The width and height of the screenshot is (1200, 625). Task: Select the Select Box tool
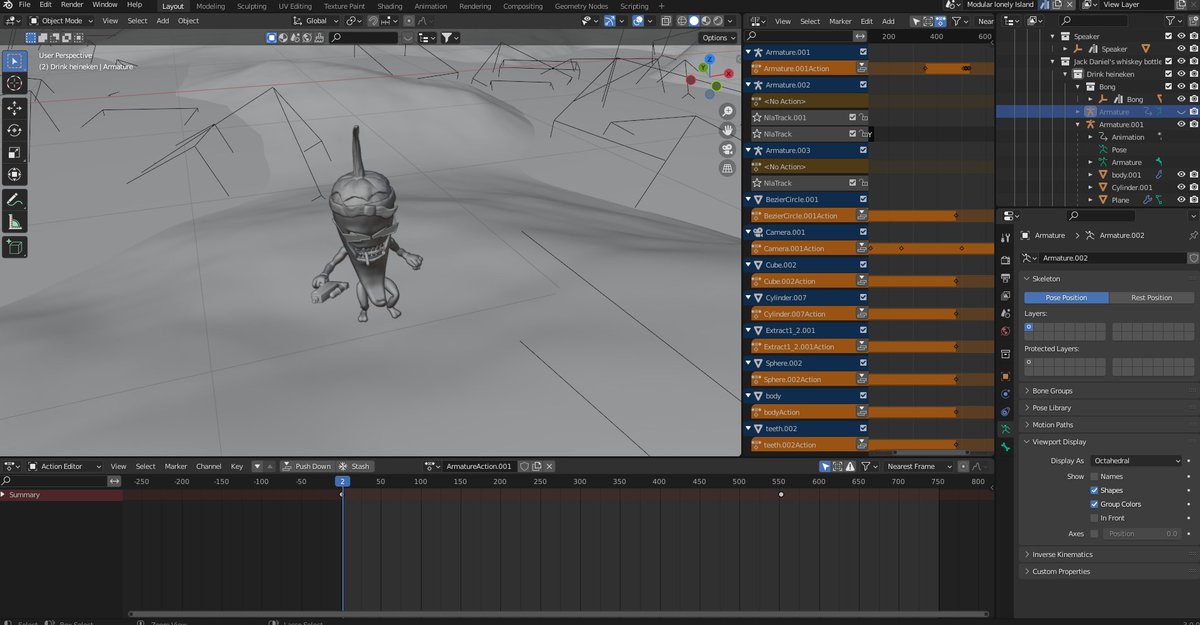14,62
